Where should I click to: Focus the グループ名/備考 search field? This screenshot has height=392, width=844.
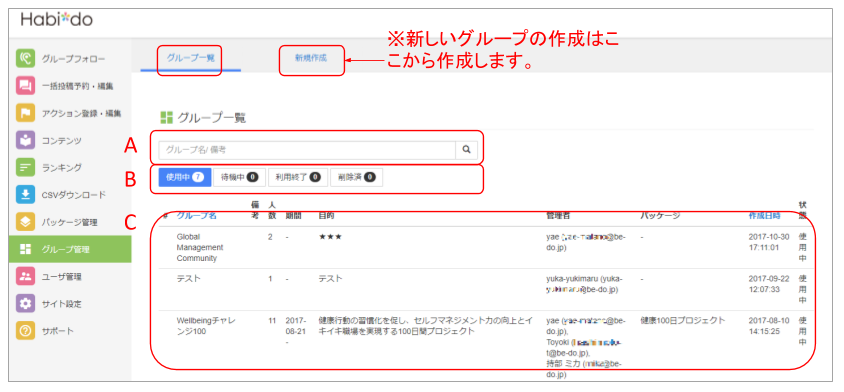[x=307, y=150]
